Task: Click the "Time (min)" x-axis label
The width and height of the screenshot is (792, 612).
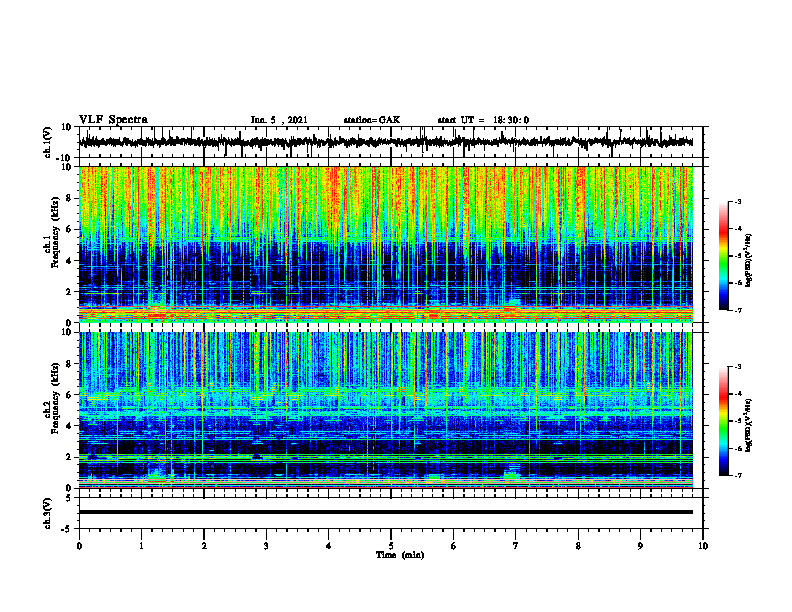Action: (x=400, y=555)
